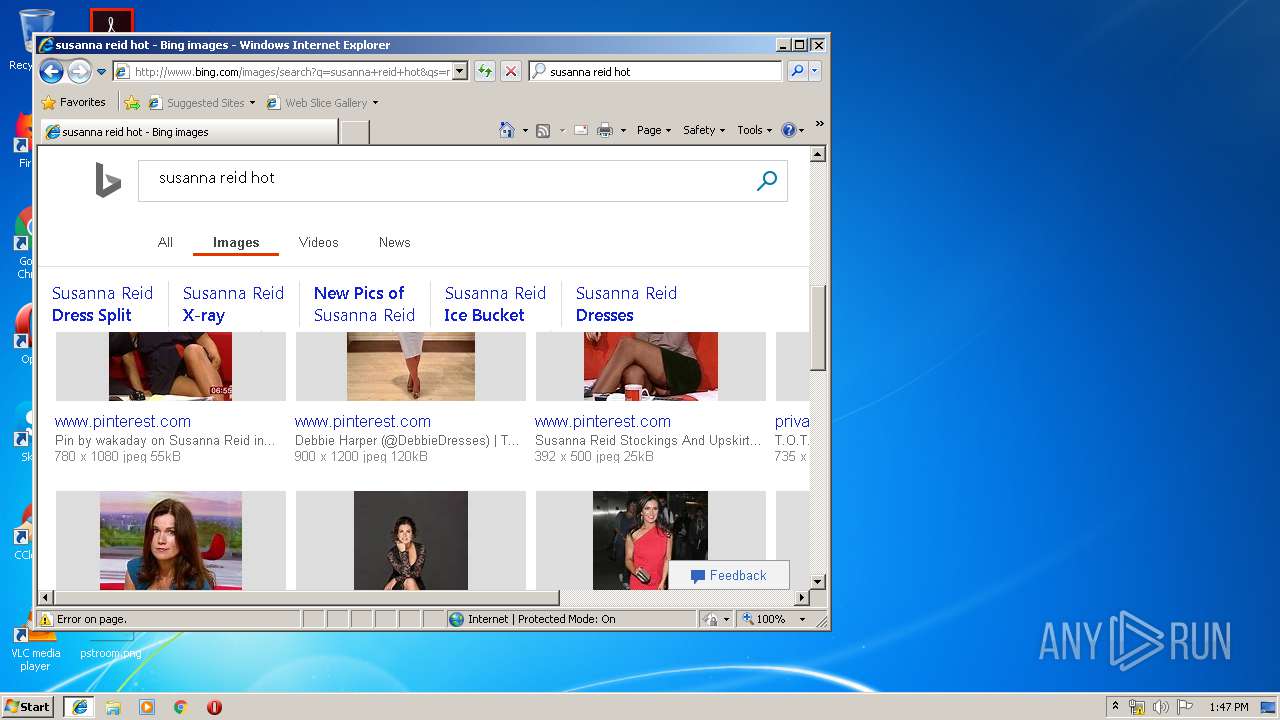Click the Feedback button
The width and height of the screenshot is (1280, 720).
729,575
